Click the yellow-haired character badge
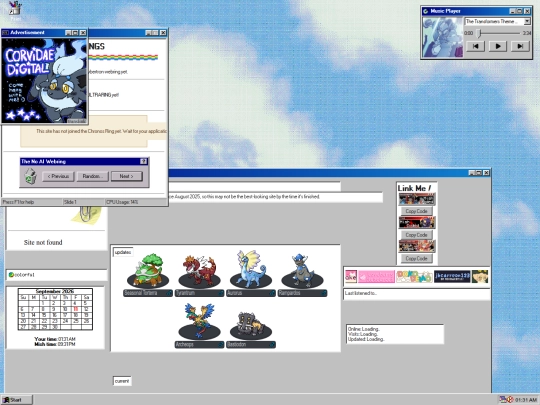 [x=480, y=277]
